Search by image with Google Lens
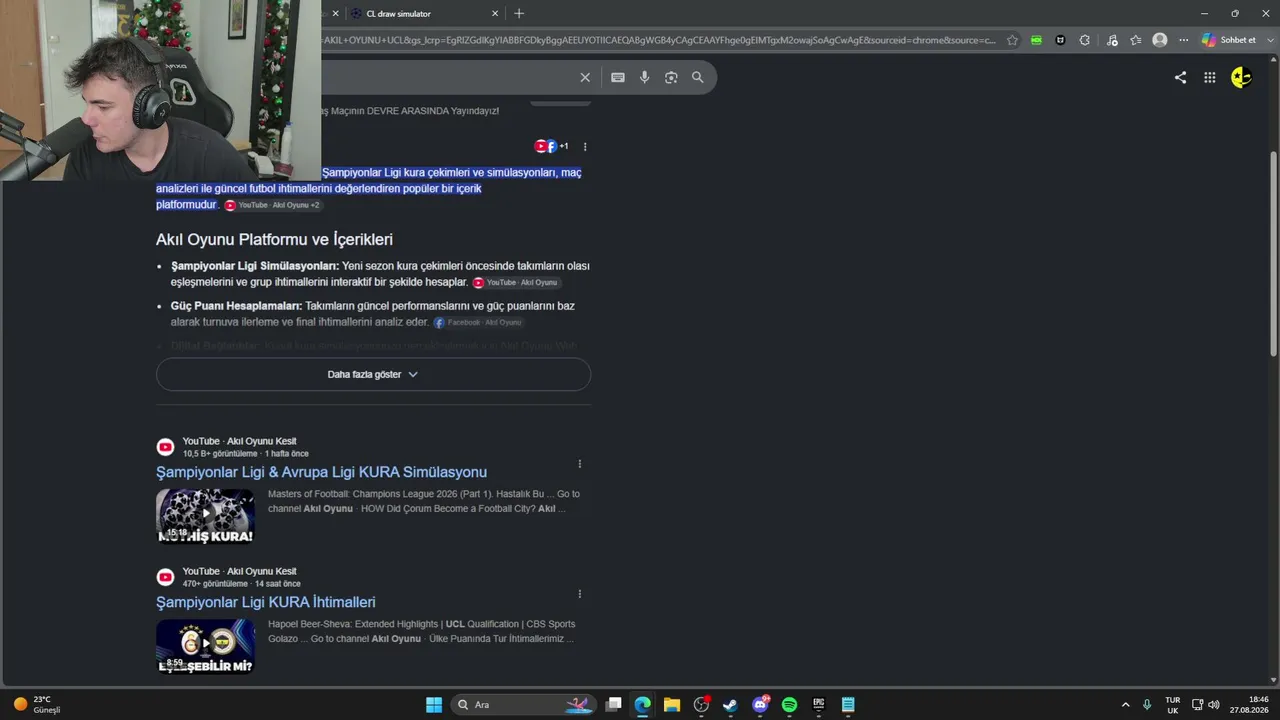The width and height of the screenshot is (1280, 720). (671, 77)
